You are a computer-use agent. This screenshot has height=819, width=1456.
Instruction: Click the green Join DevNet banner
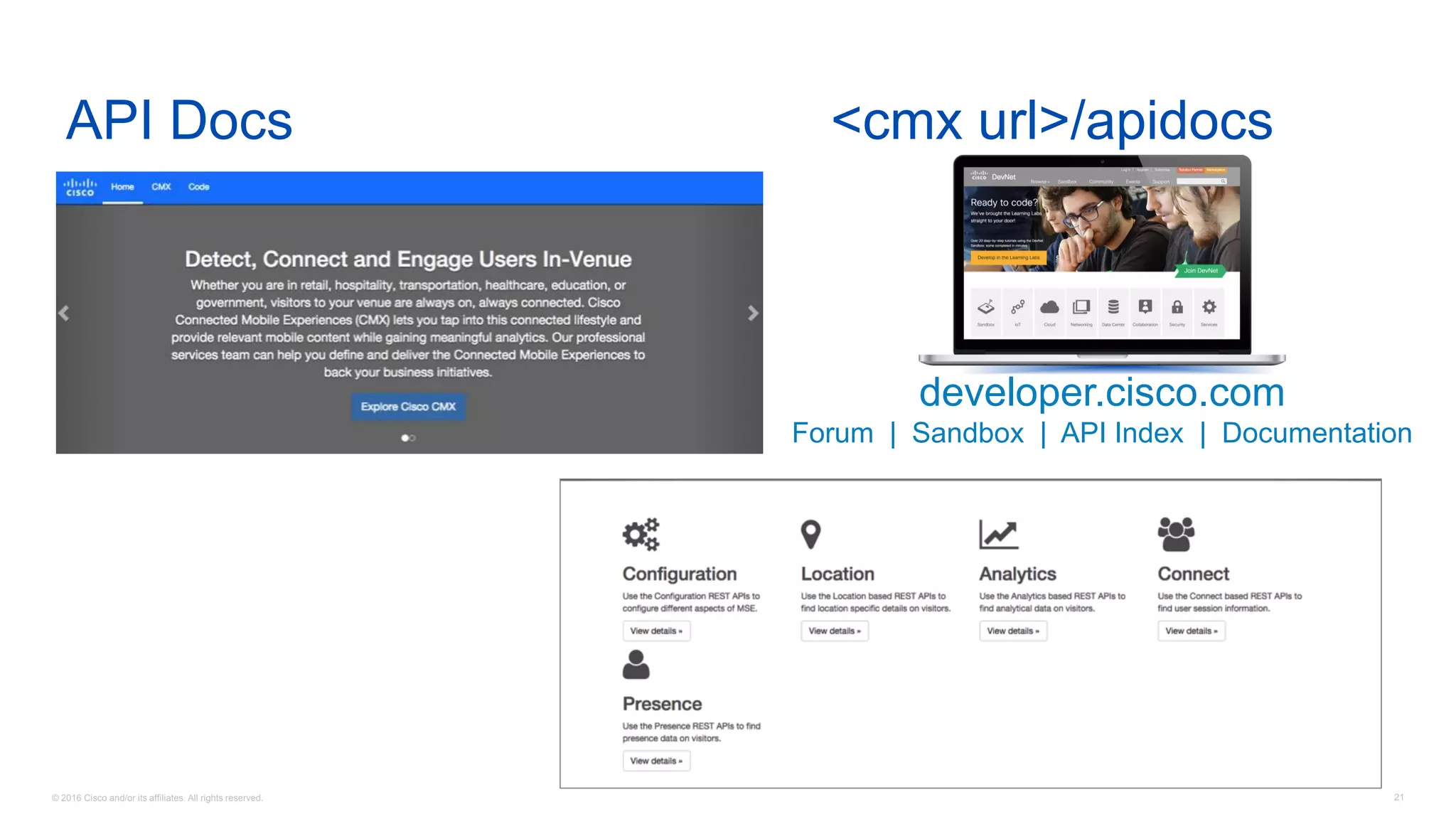click(1201, 270)
